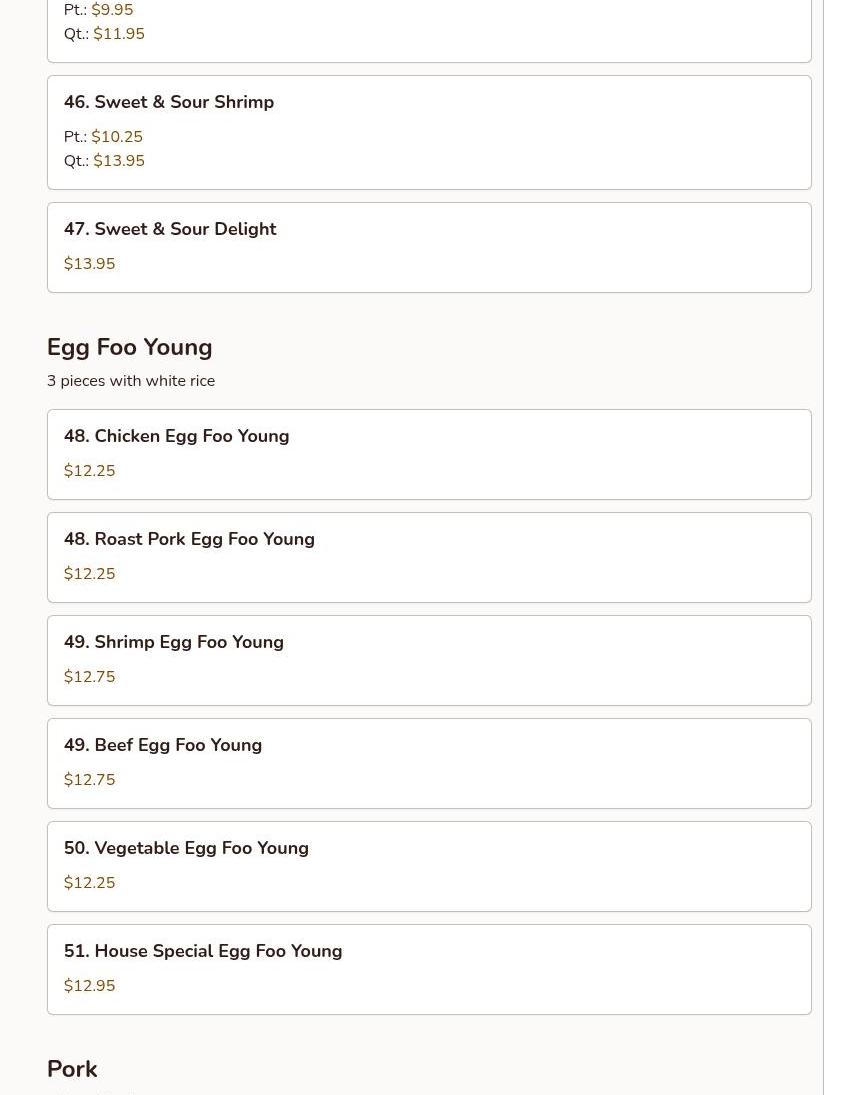Select the $9.95 pint price
Image resolution: width=844 pixels, height=1095 pixels.
(x=112, y=10)
